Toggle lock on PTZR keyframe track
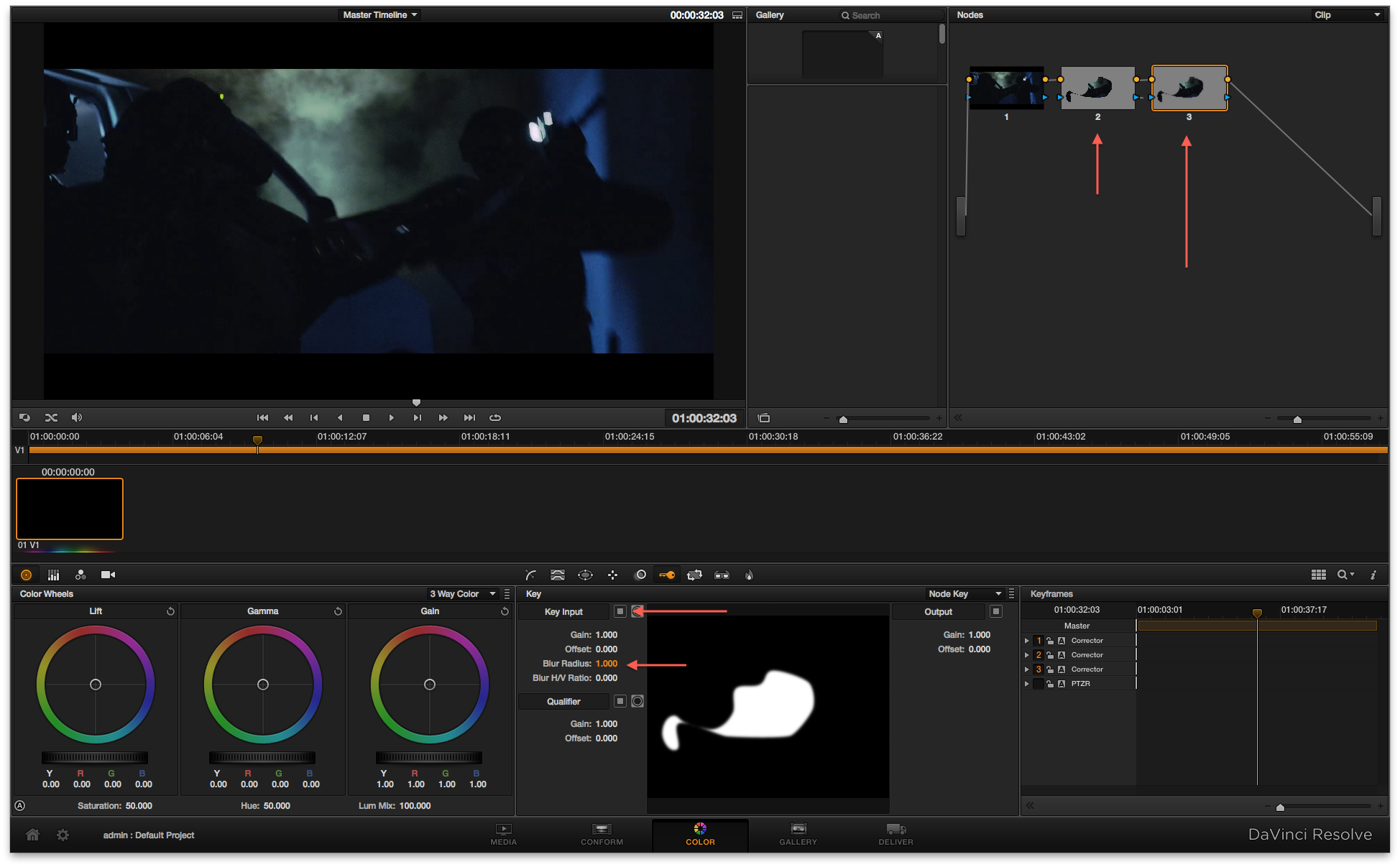This screenshot has height=867, width=1400. (x=1050, y=684)
